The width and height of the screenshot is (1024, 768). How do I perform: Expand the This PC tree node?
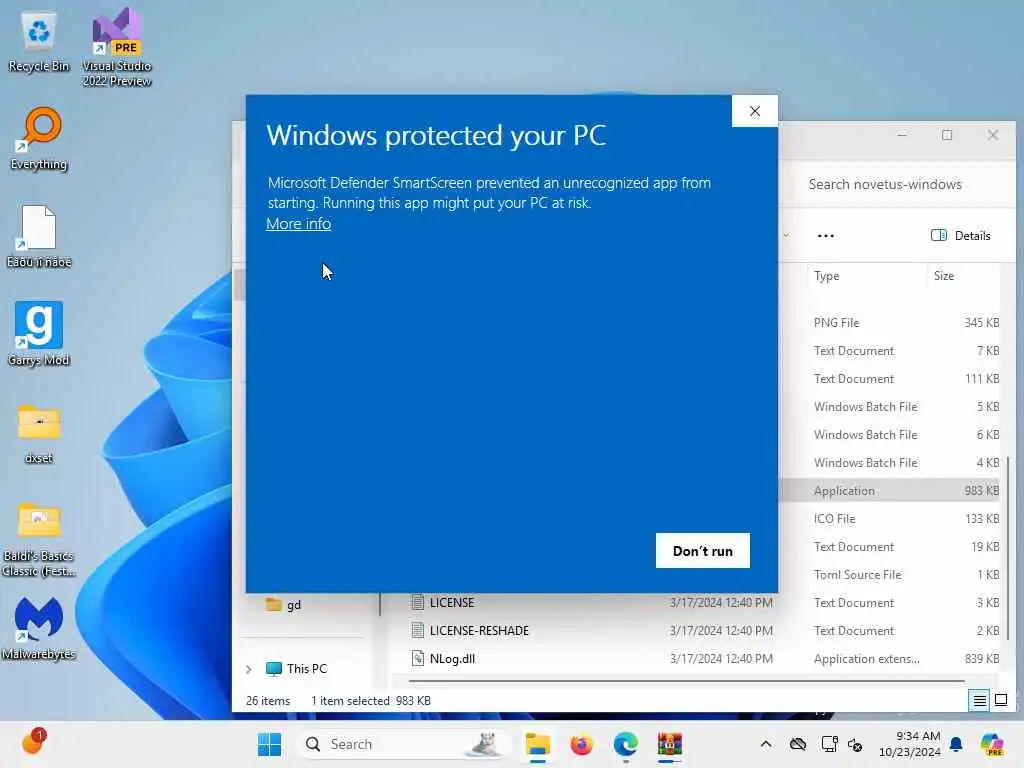pos(249,669)
